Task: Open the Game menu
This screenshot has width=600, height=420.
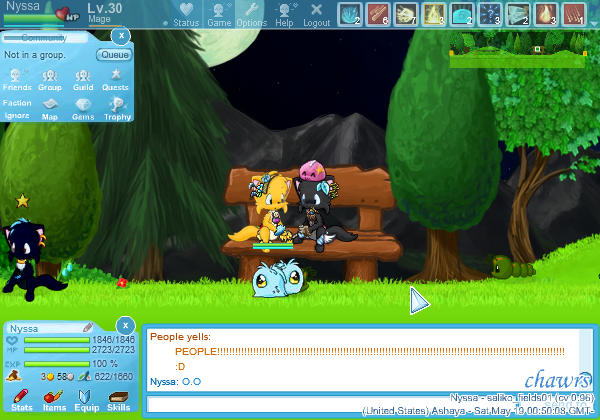Action: pos(219,15)
